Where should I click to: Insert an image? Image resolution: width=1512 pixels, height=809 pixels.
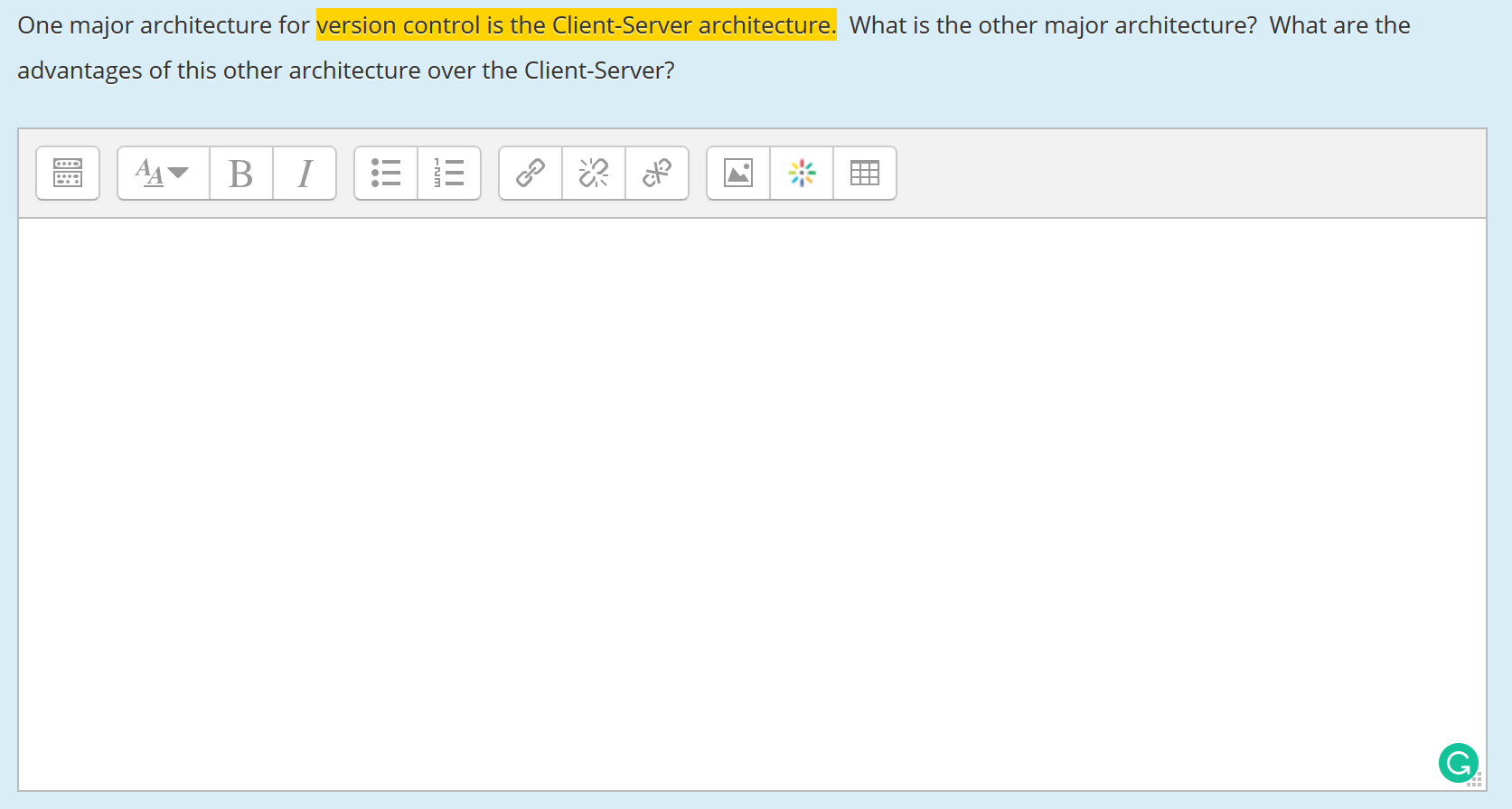738,173
